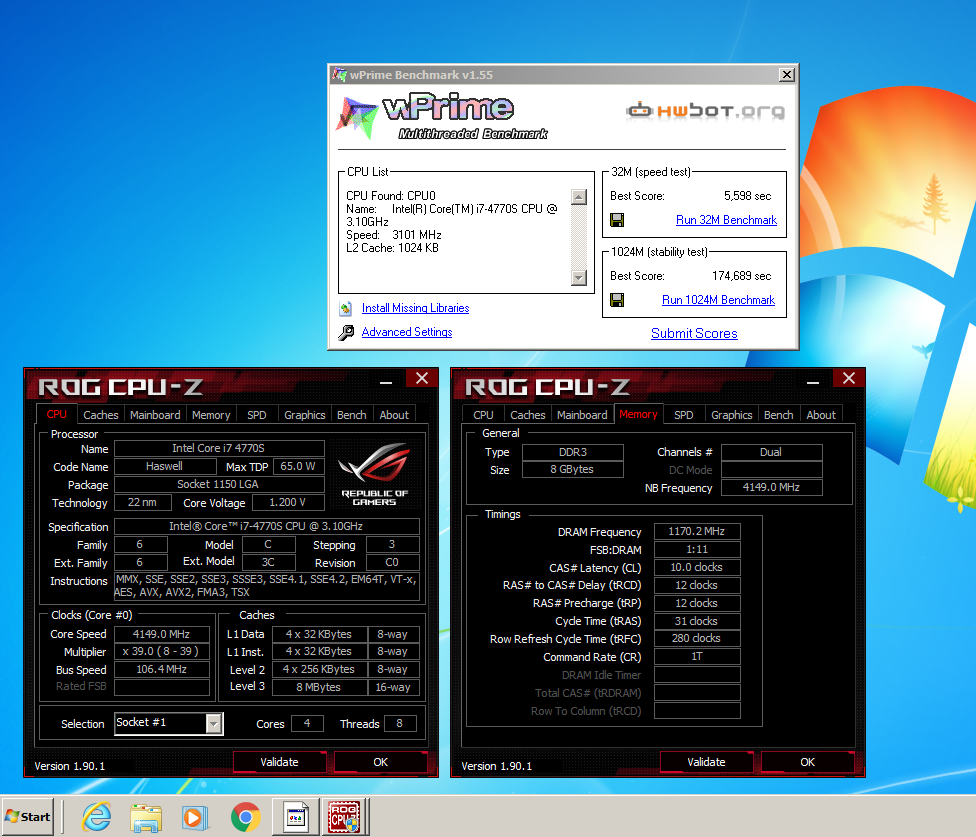The image size is (976, 837).
Task: Click the save icon beside Run 1024M Benchmark
Action: click(617, 300)
